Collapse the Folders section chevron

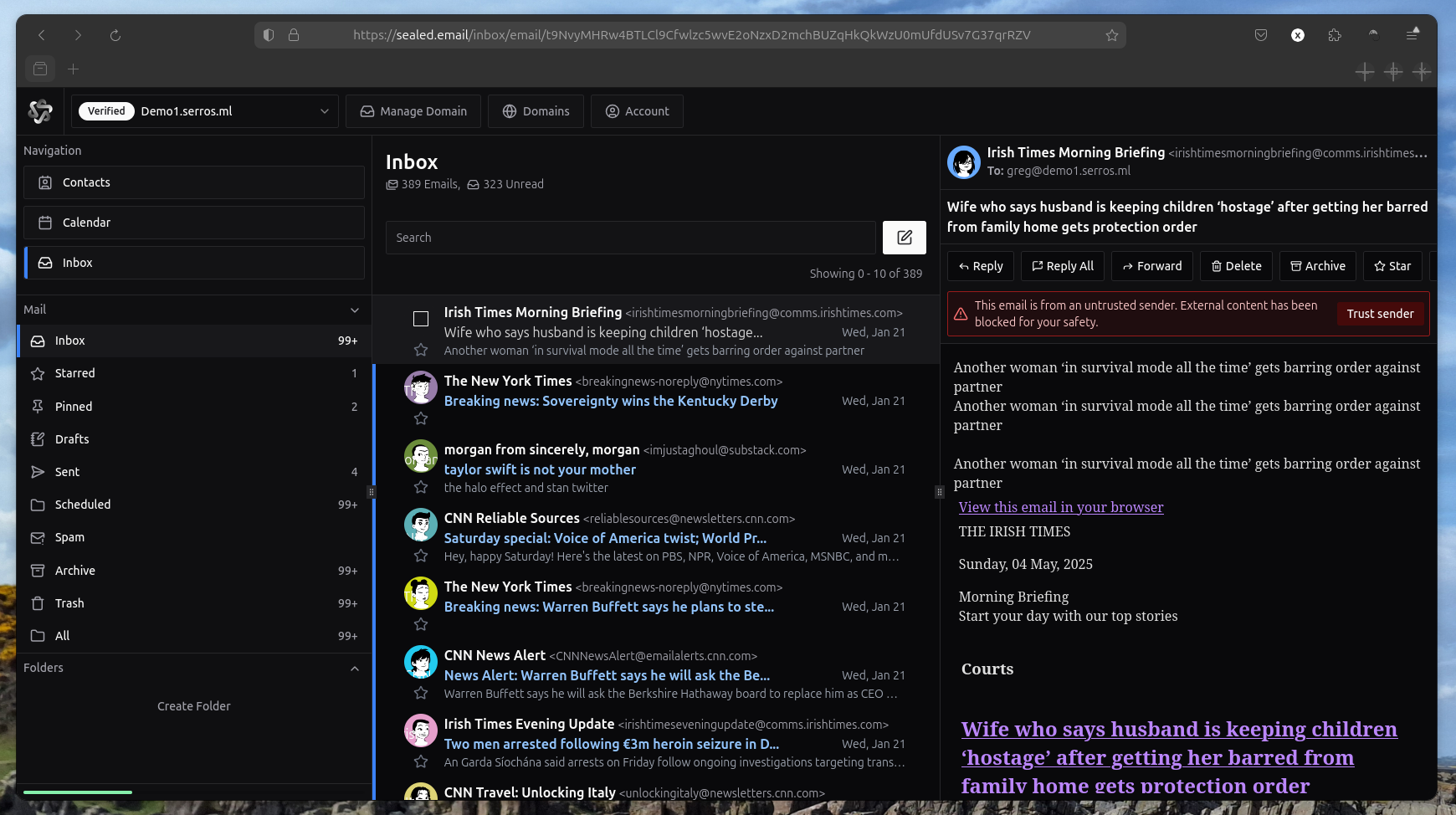pyautogui.click(x=355, y=668)
